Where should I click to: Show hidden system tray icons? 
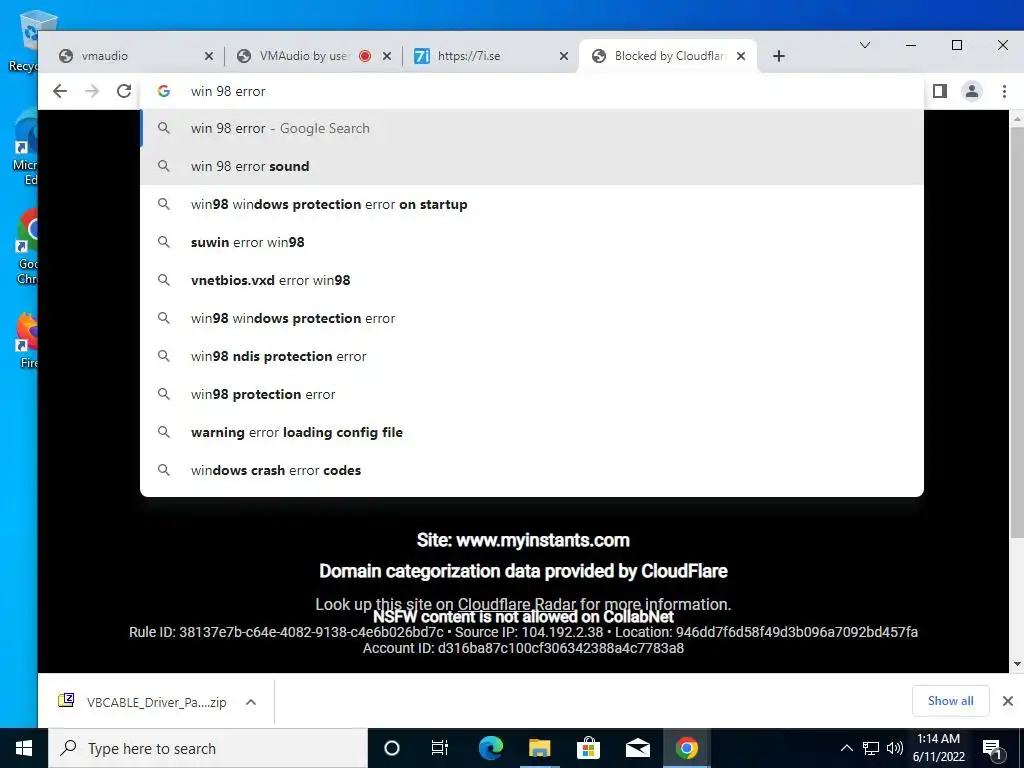point(846,748)
